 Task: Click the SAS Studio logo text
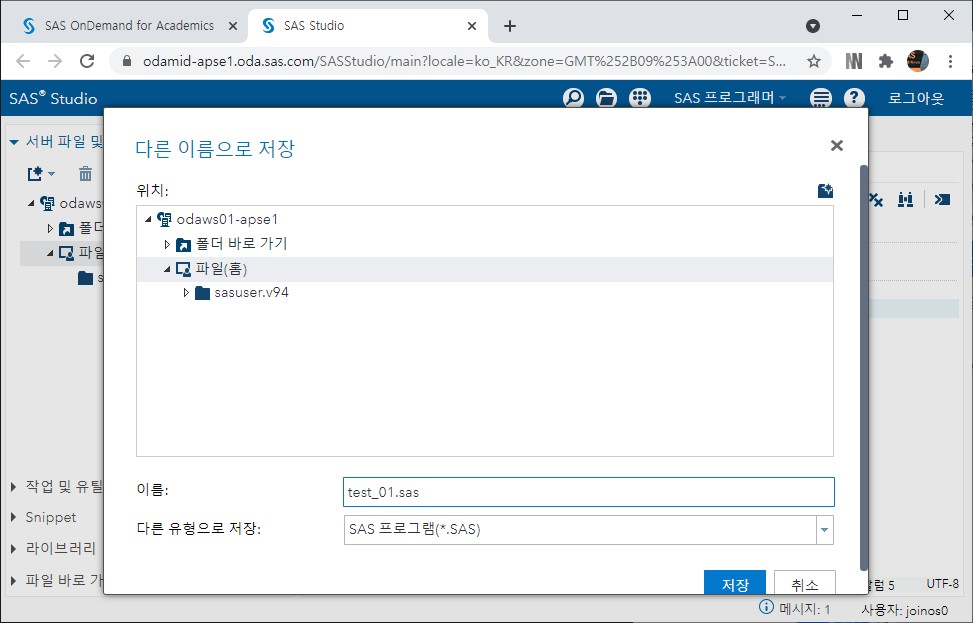point(53,98)
